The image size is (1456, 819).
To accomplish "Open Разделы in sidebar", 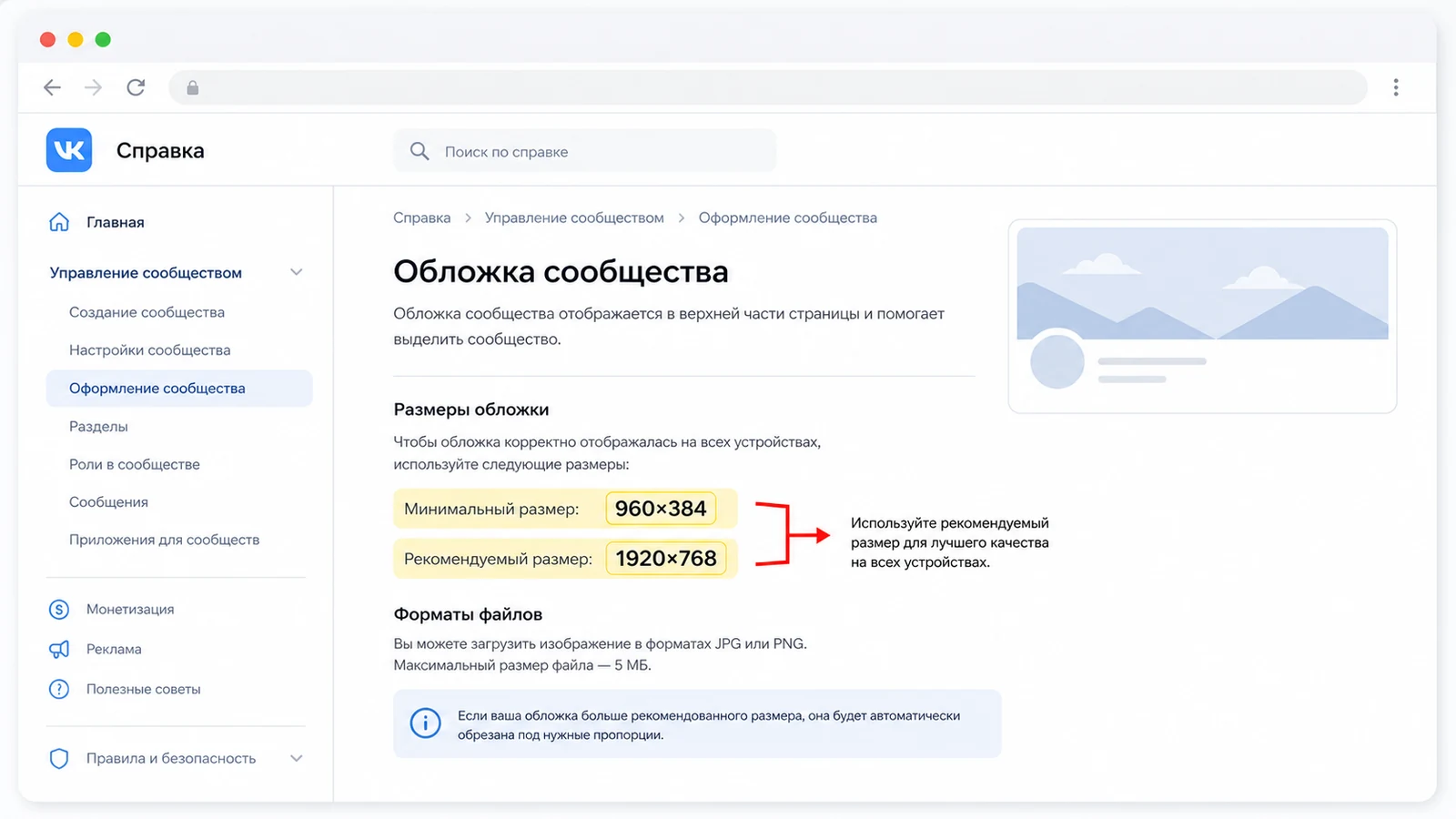I will pyautogui.click(x=98, y=426).
